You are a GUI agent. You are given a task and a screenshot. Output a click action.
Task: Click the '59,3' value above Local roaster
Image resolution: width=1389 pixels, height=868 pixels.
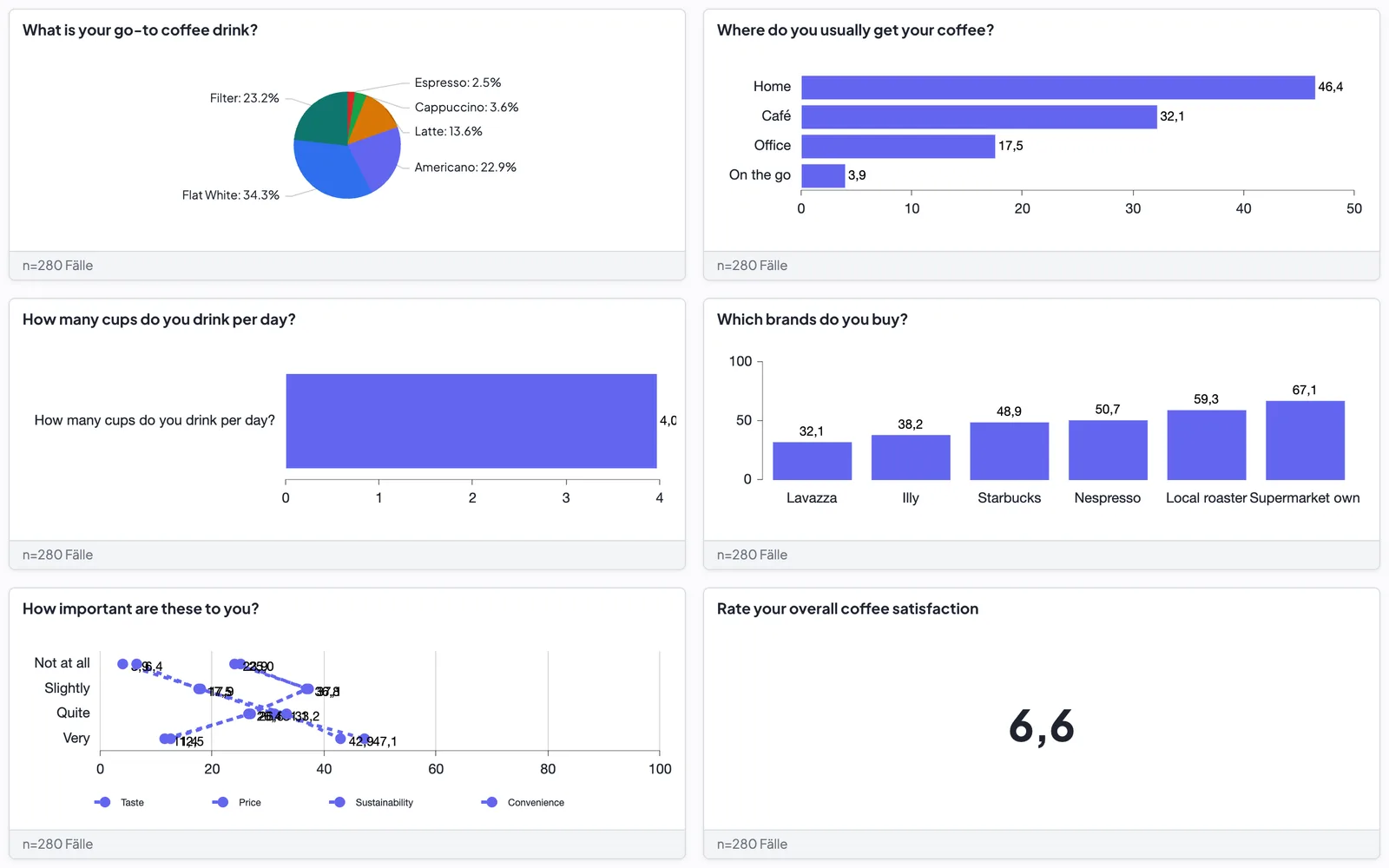coord(1207,399)
